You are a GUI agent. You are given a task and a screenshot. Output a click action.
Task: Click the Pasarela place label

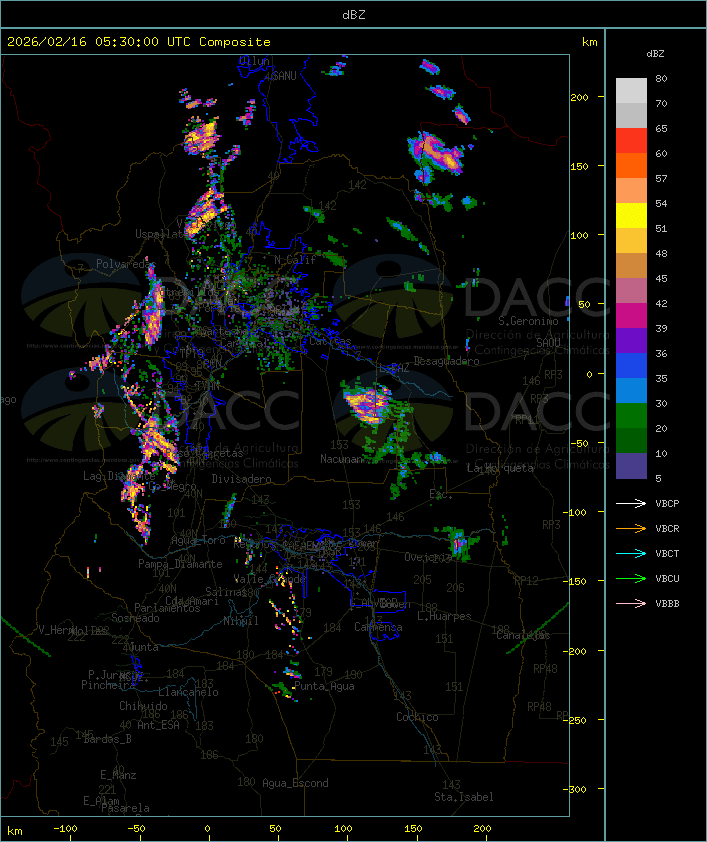click(125, 808)
